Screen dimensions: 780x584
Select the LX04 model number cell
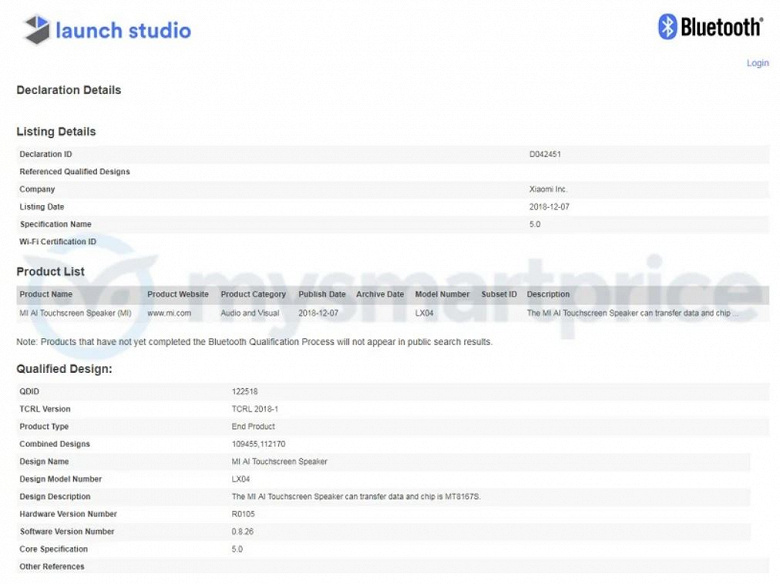point(424,313)
